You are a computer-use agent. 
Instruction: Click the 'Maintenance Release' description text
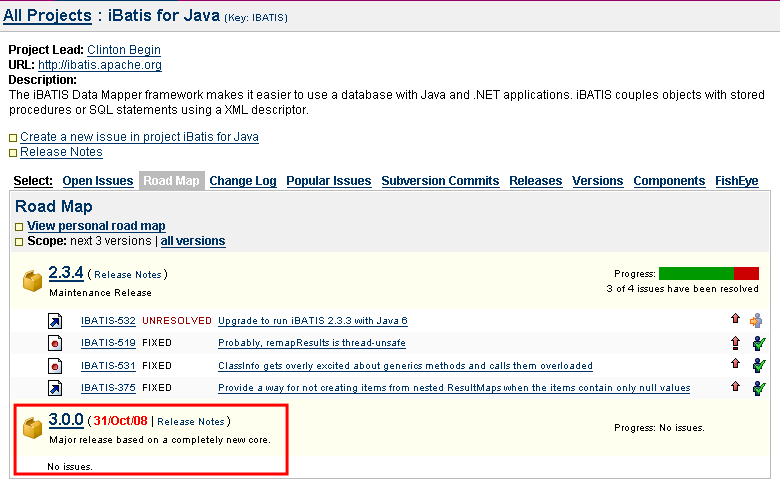(x=100, y=292)
